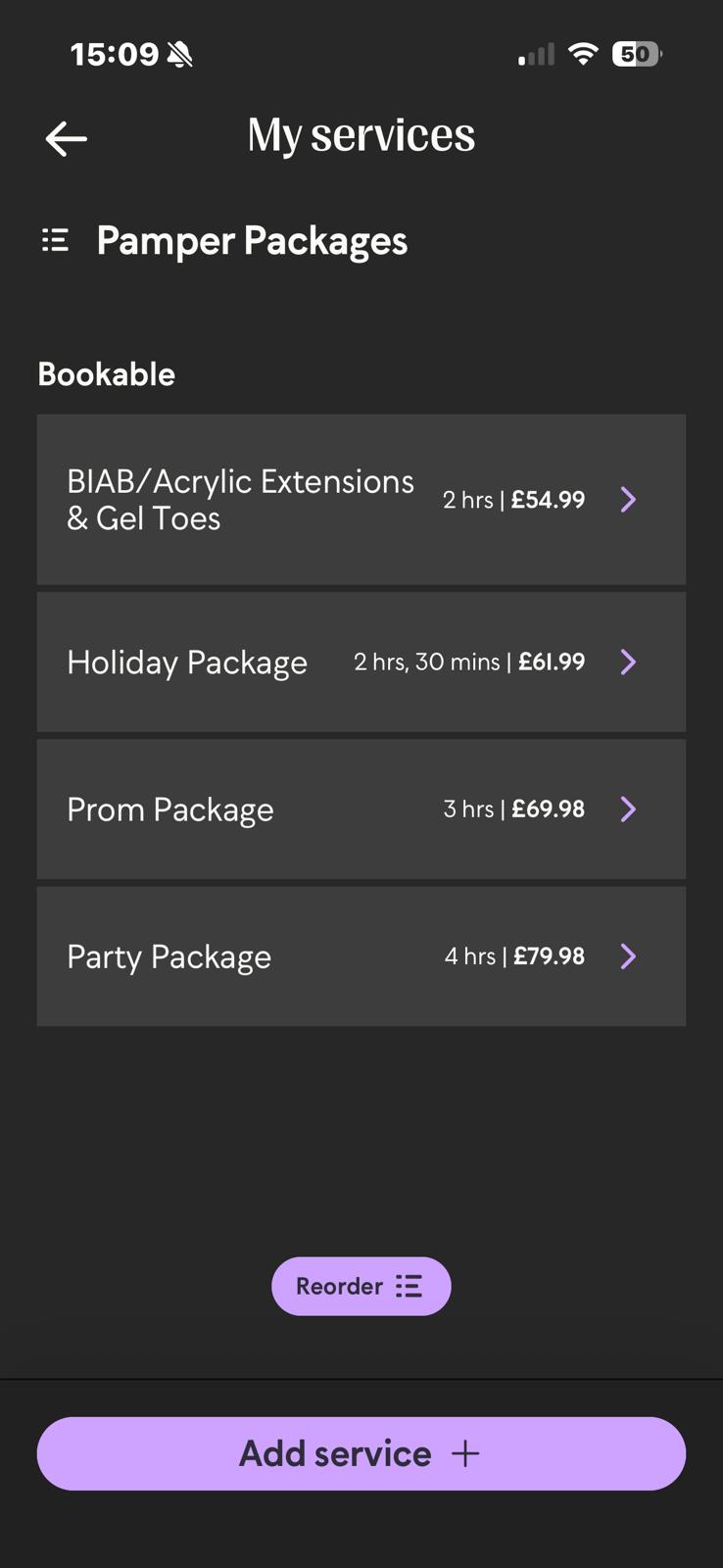Expand Prom Package chevron arrow
The width and height of the screenshot is (723, 1568).
coord(629,809)
